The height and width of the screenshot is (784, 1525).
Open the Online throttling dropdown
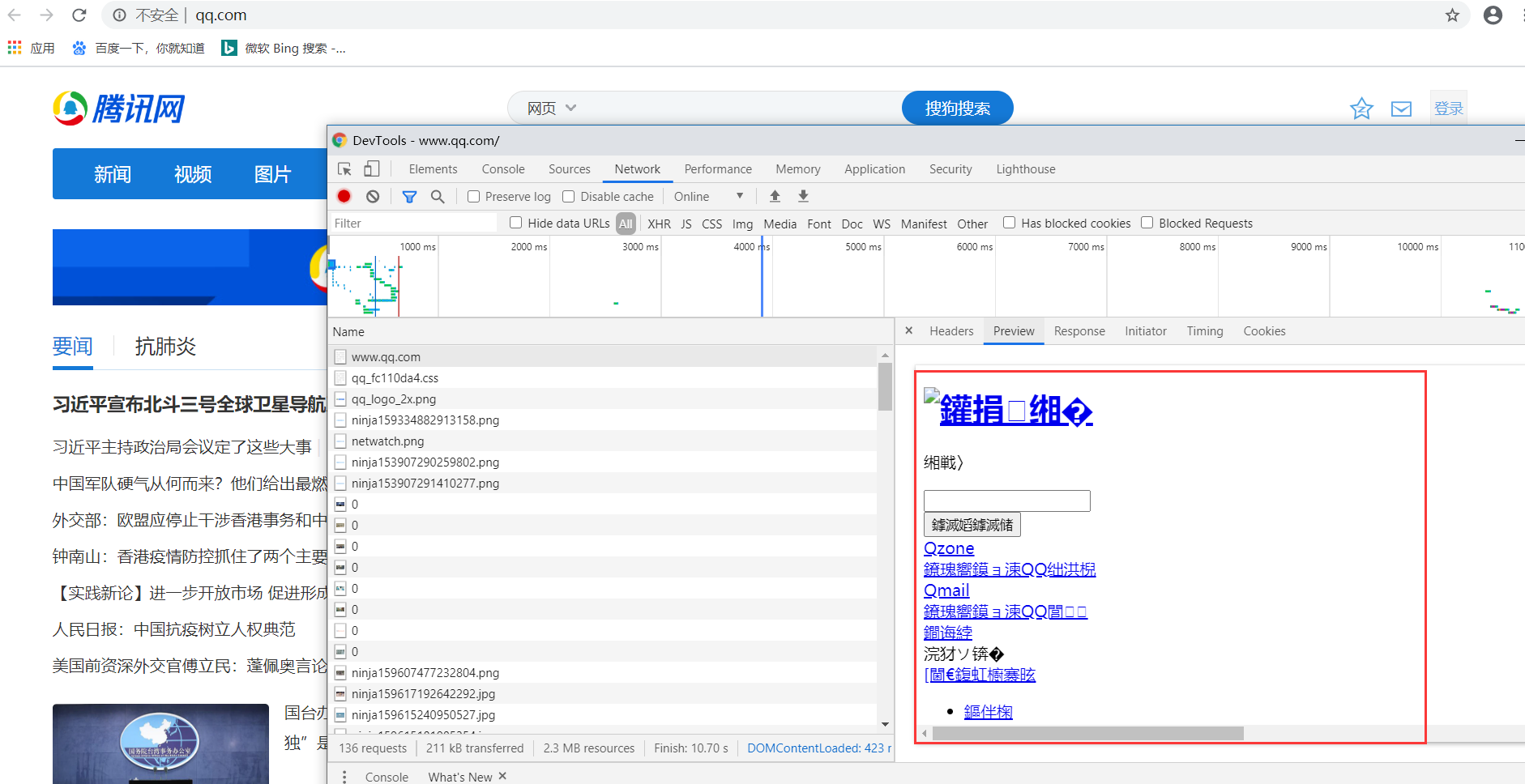coord(708,196)
